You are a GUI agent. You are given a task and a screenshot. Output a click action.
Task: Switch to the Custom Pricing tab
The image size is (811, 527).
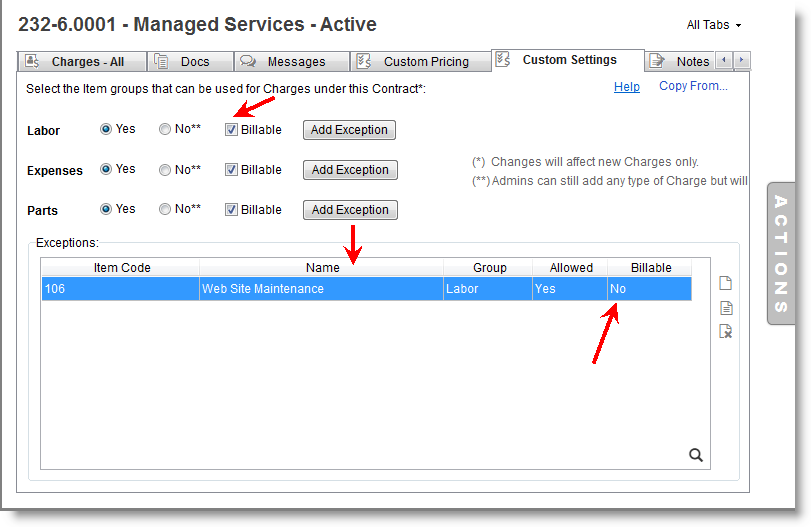(420, 62)
